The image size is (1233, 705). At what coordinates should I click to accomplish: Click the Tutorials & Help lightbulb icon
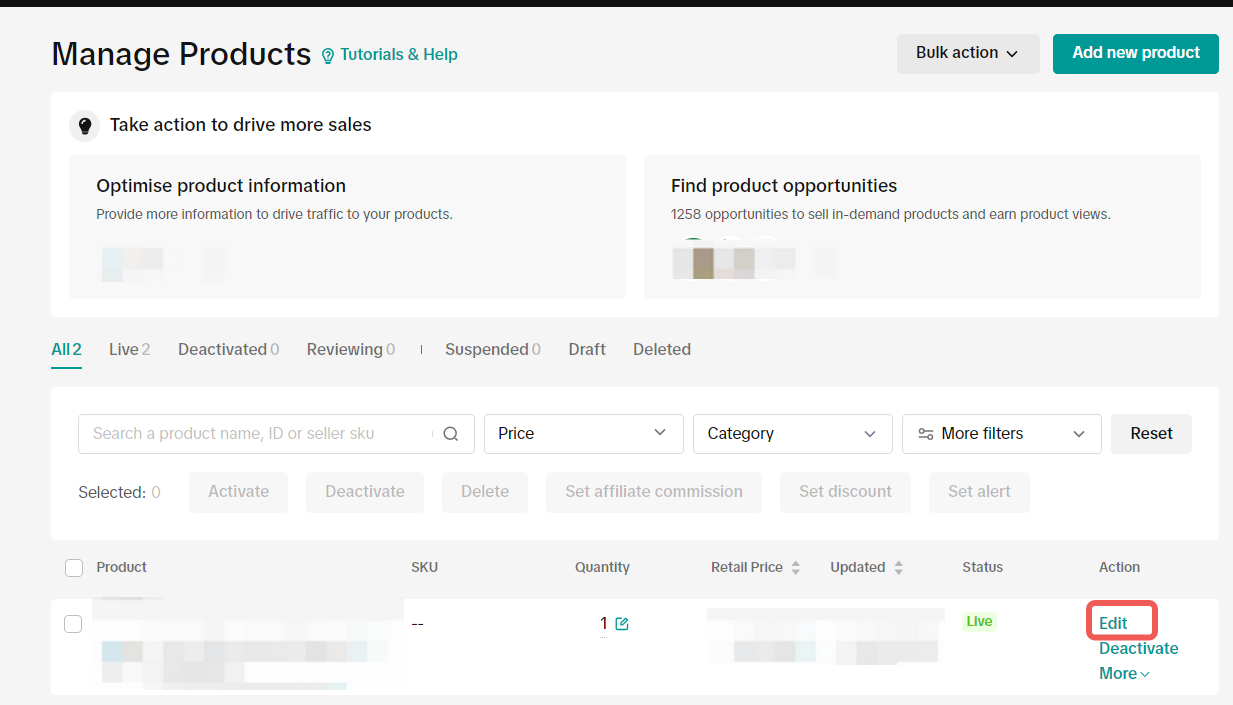[328, 56]
